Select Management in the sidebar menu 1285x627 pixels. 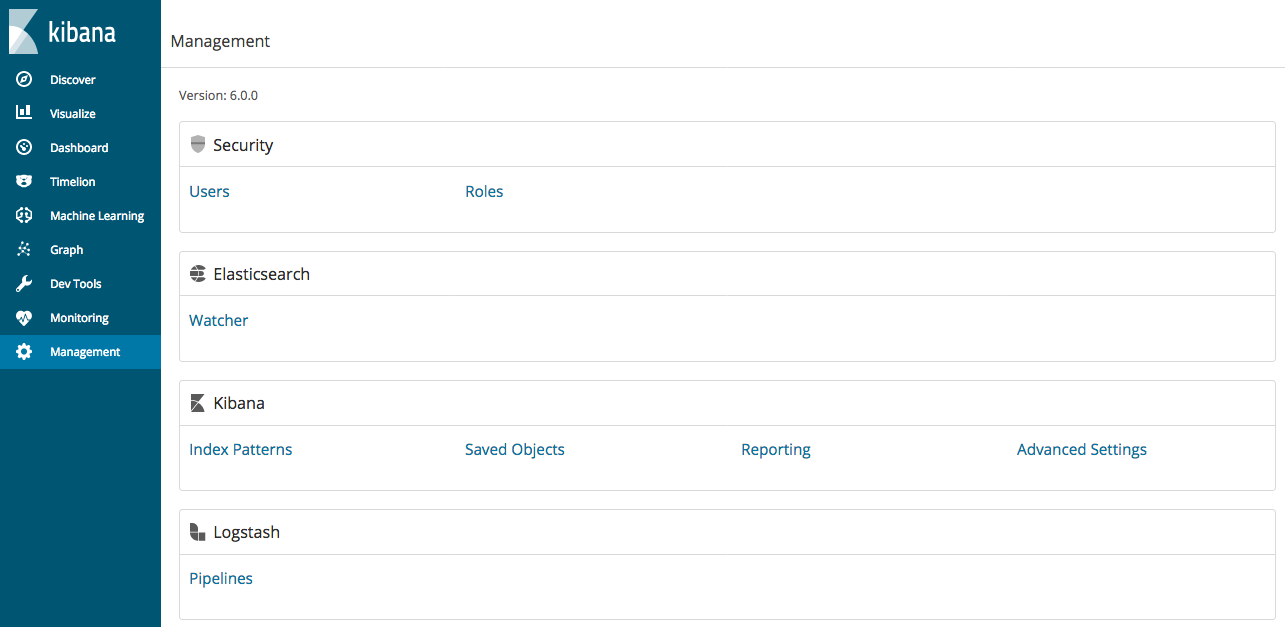coord(85,351)
